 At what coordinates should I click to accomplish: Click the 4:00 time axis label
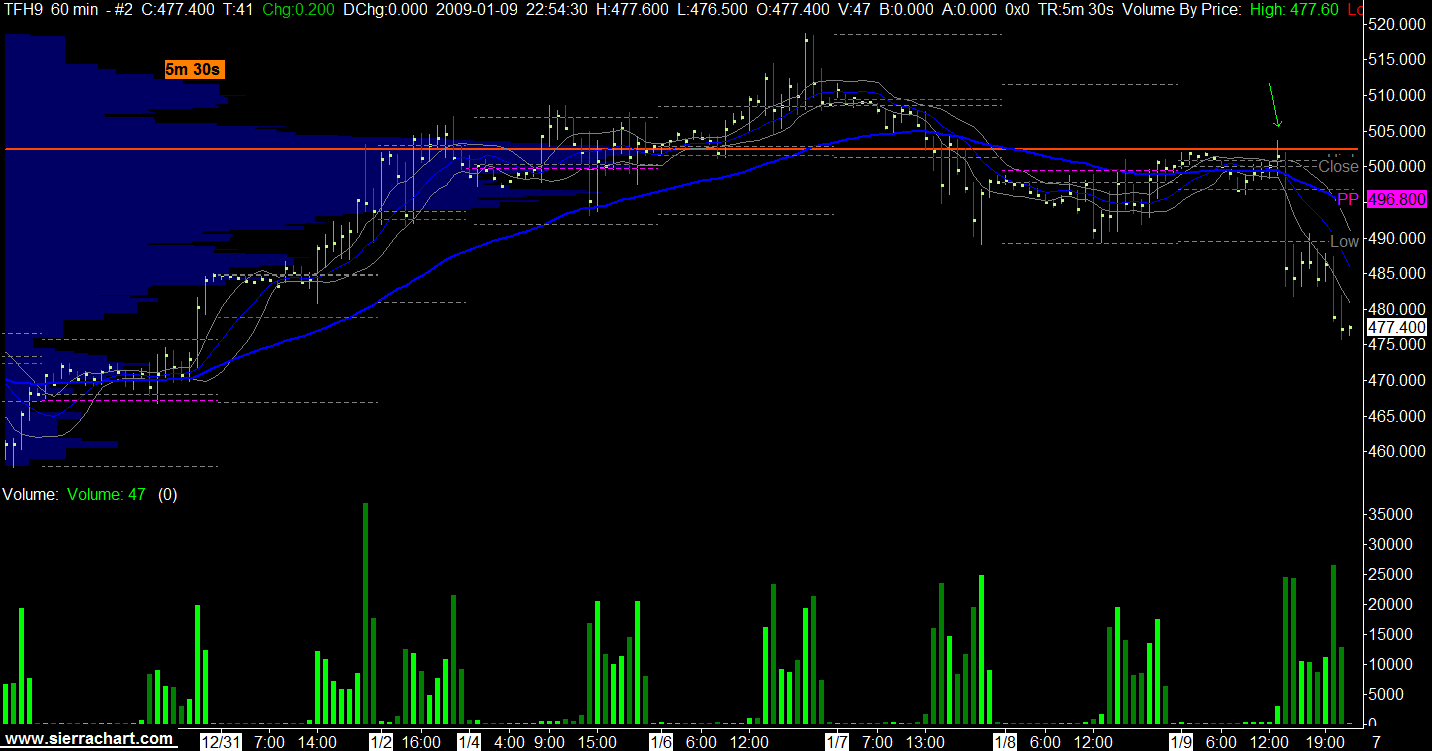(x=509, y=742)
